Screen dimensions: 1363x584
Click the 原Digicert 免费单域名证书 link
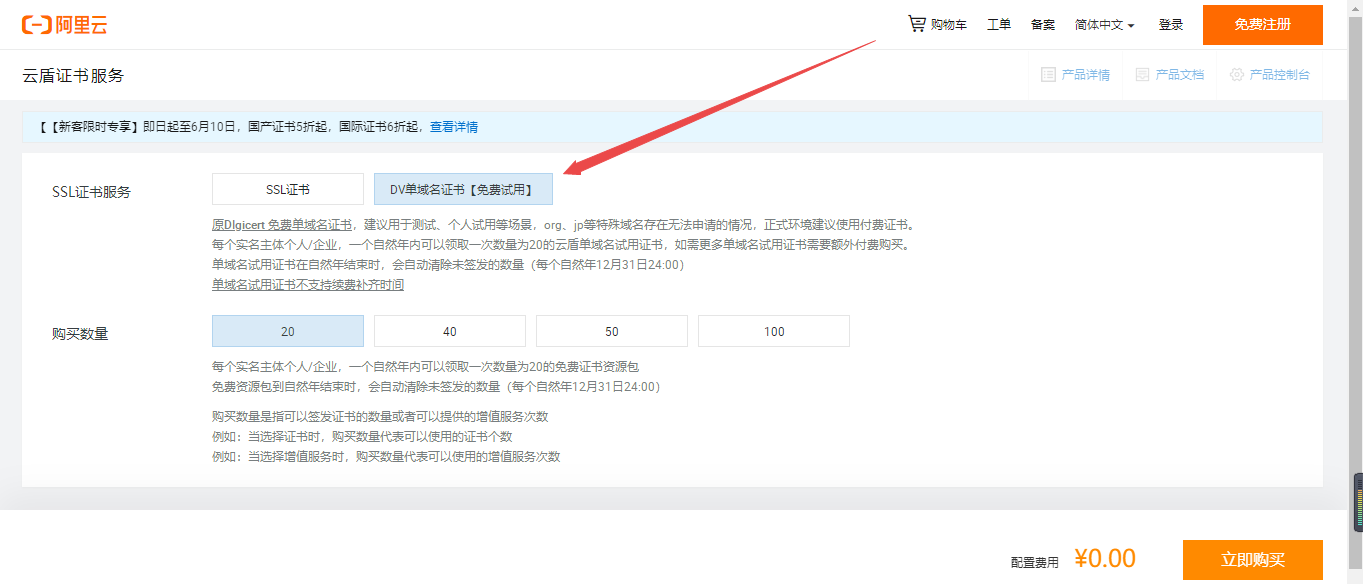click(x=282, y=225)
